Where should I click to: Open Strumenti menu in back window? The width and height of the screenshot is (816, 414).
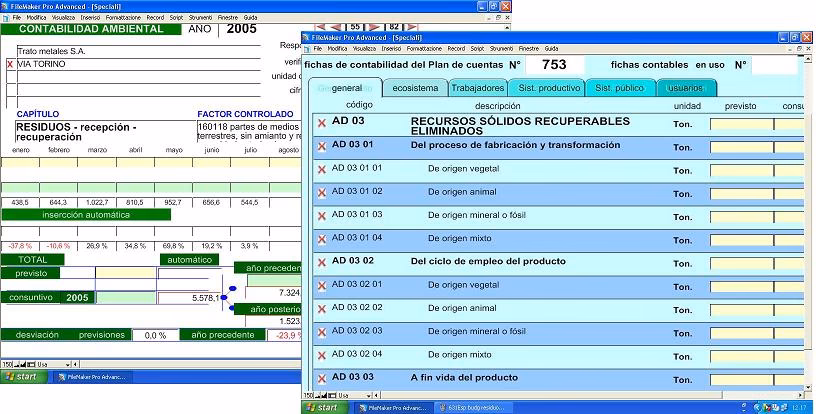(200, 18)
